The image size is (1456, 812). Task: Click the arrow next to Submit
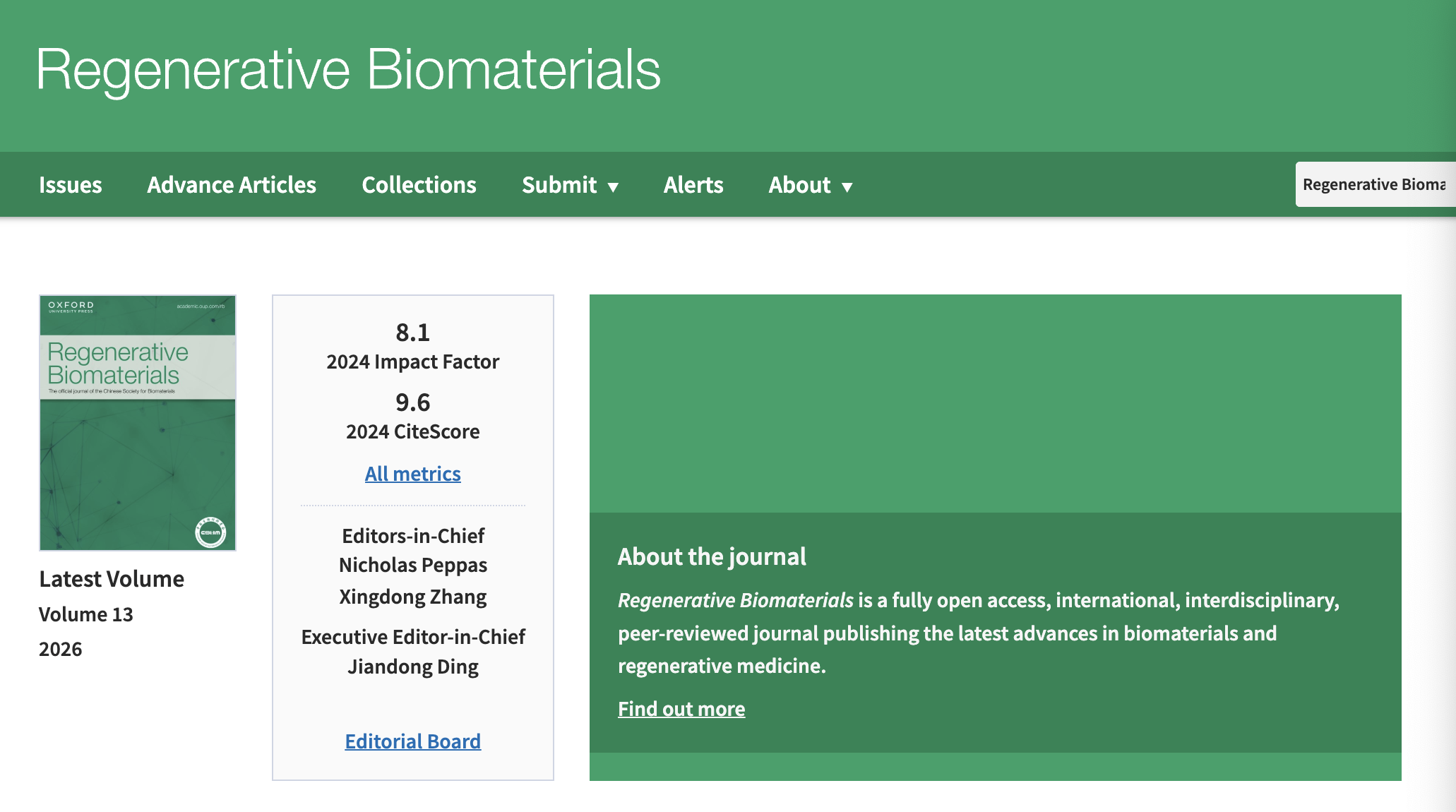(613, 187)
